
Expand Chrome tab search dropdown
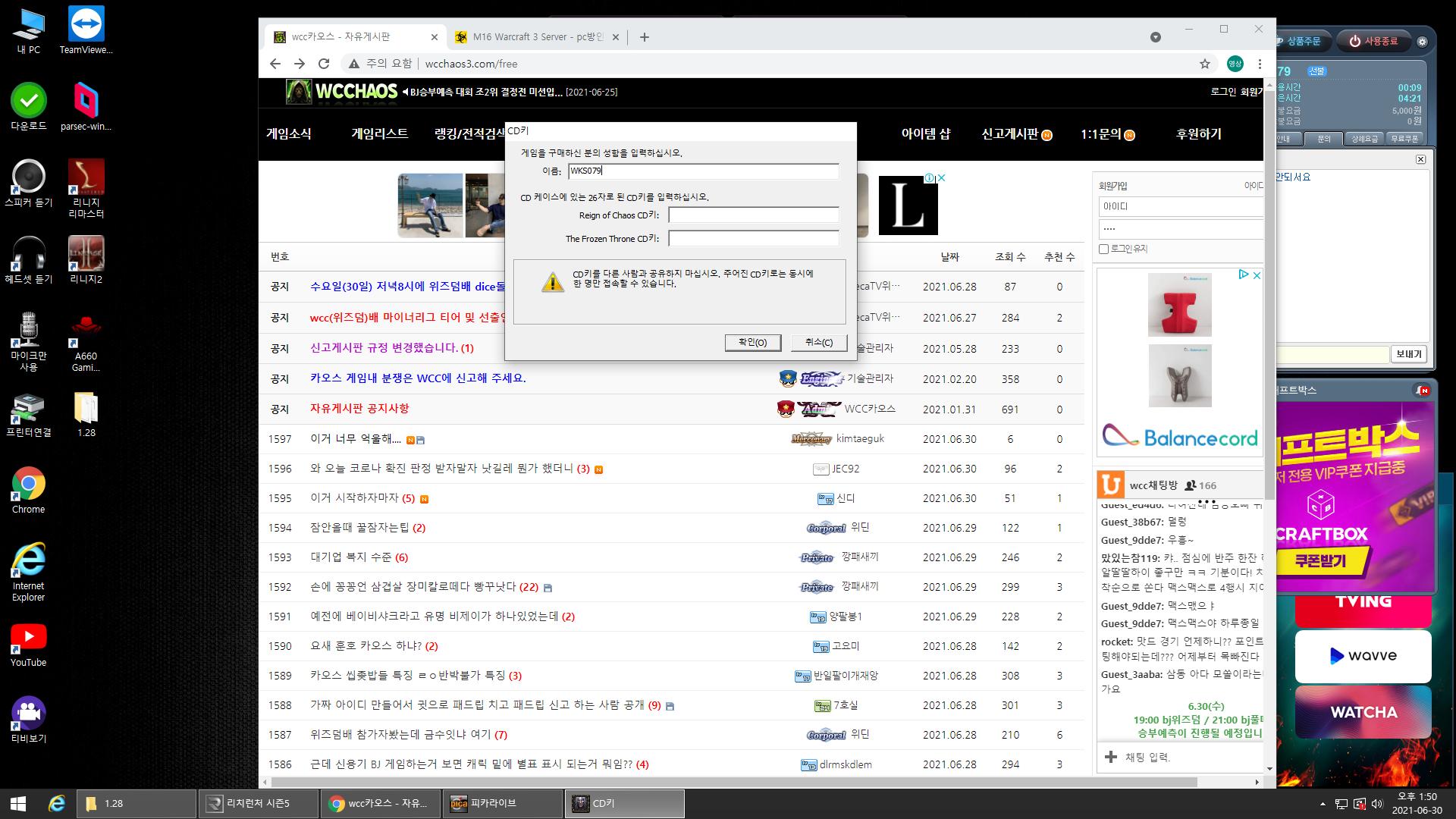click(1156, 36)
